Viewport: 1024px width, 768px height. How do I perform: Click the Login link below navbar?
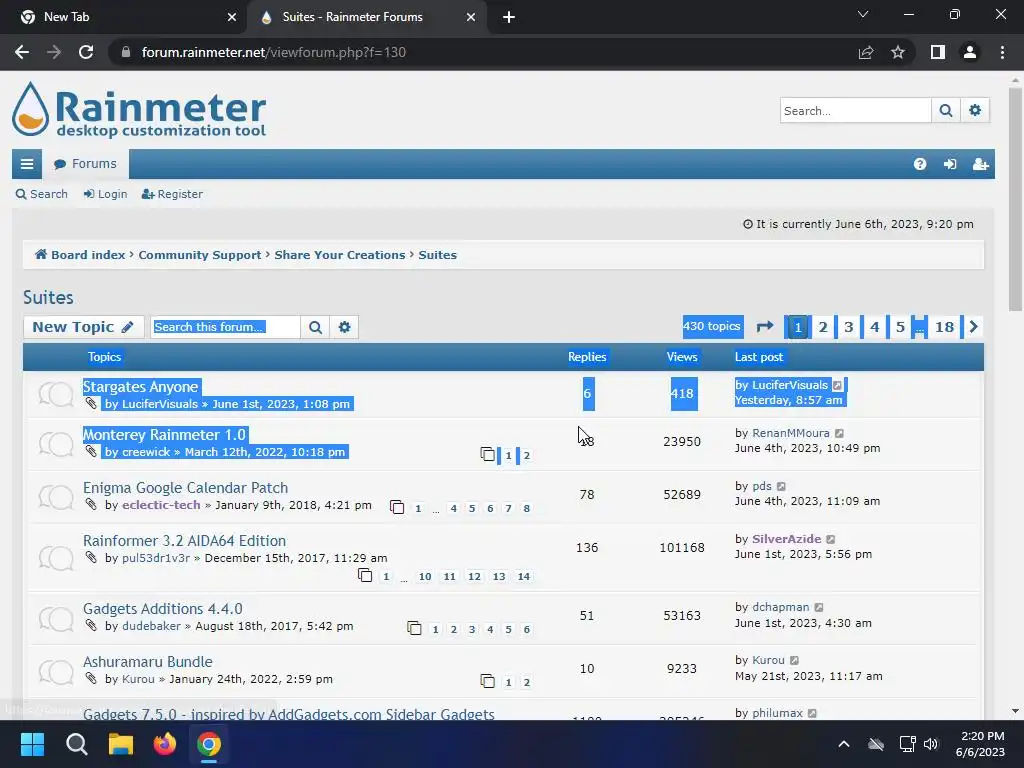105,194
